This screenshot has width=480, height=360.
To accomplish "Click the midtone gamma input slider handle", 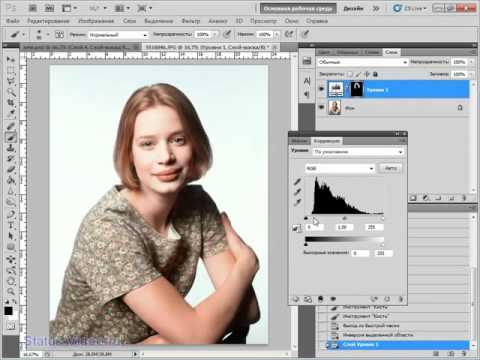I will pyautogui.click(x=344, y=218).
